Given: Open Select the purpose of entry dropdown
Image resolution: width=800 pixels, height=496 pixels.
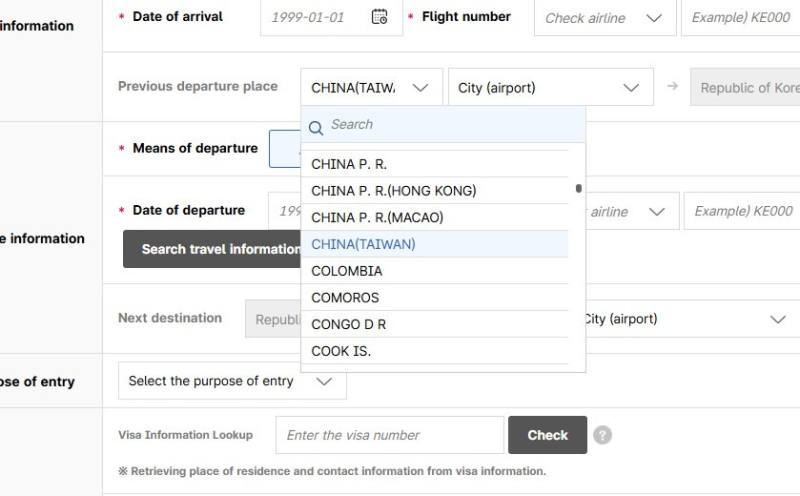Looking at the screenshot, I should (x=232, y=381).
